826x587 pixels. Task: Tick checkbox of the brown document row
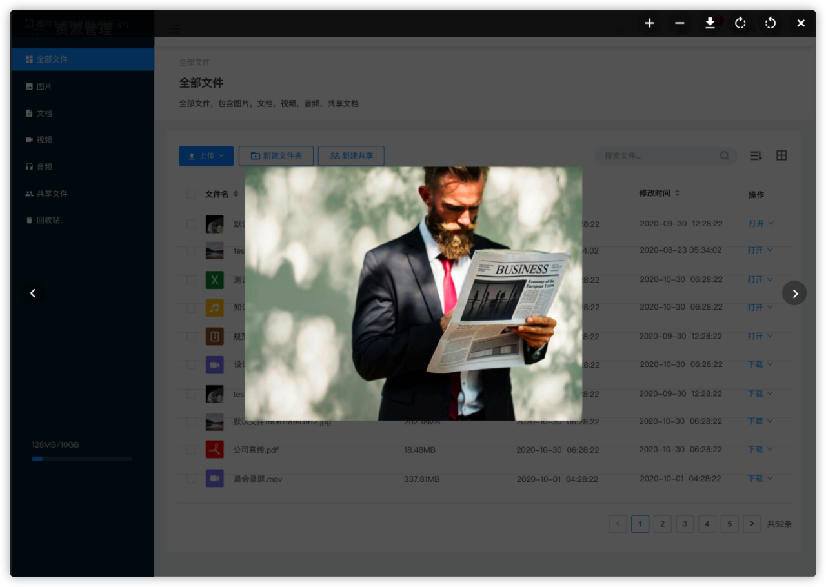(191, 336)
